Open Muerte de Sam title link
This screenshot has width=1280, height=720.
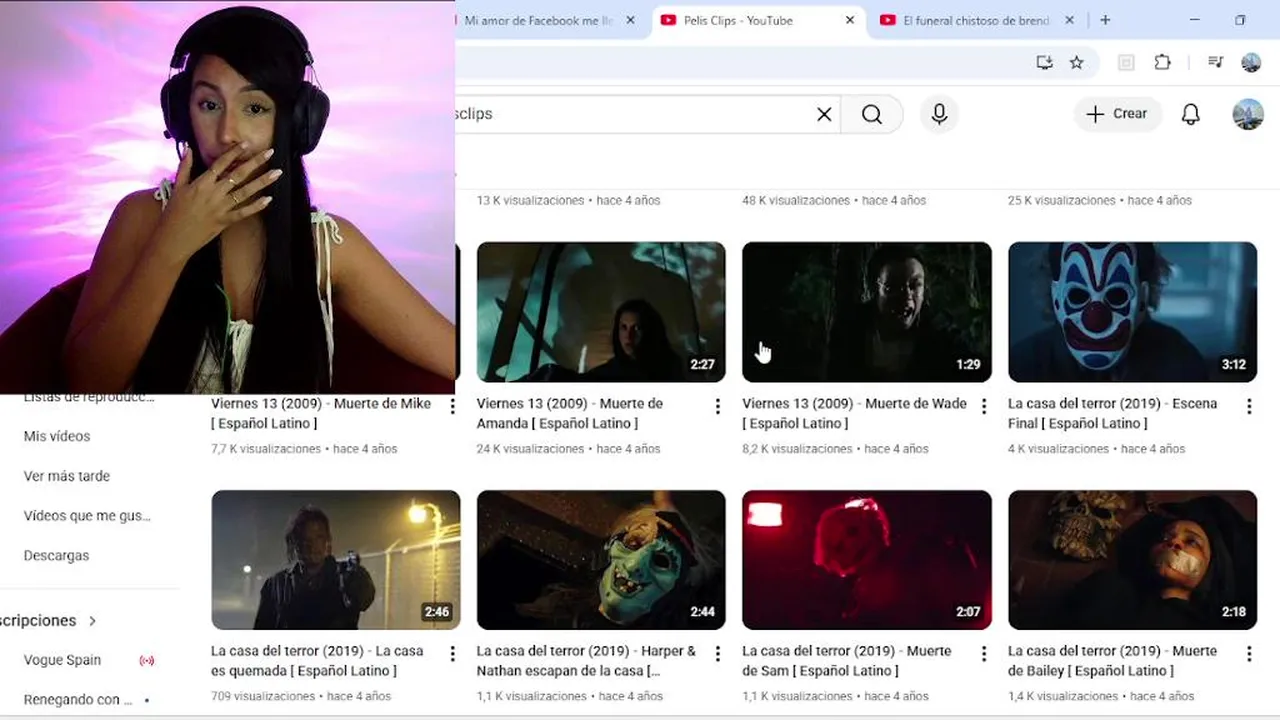tap(847, 661)
